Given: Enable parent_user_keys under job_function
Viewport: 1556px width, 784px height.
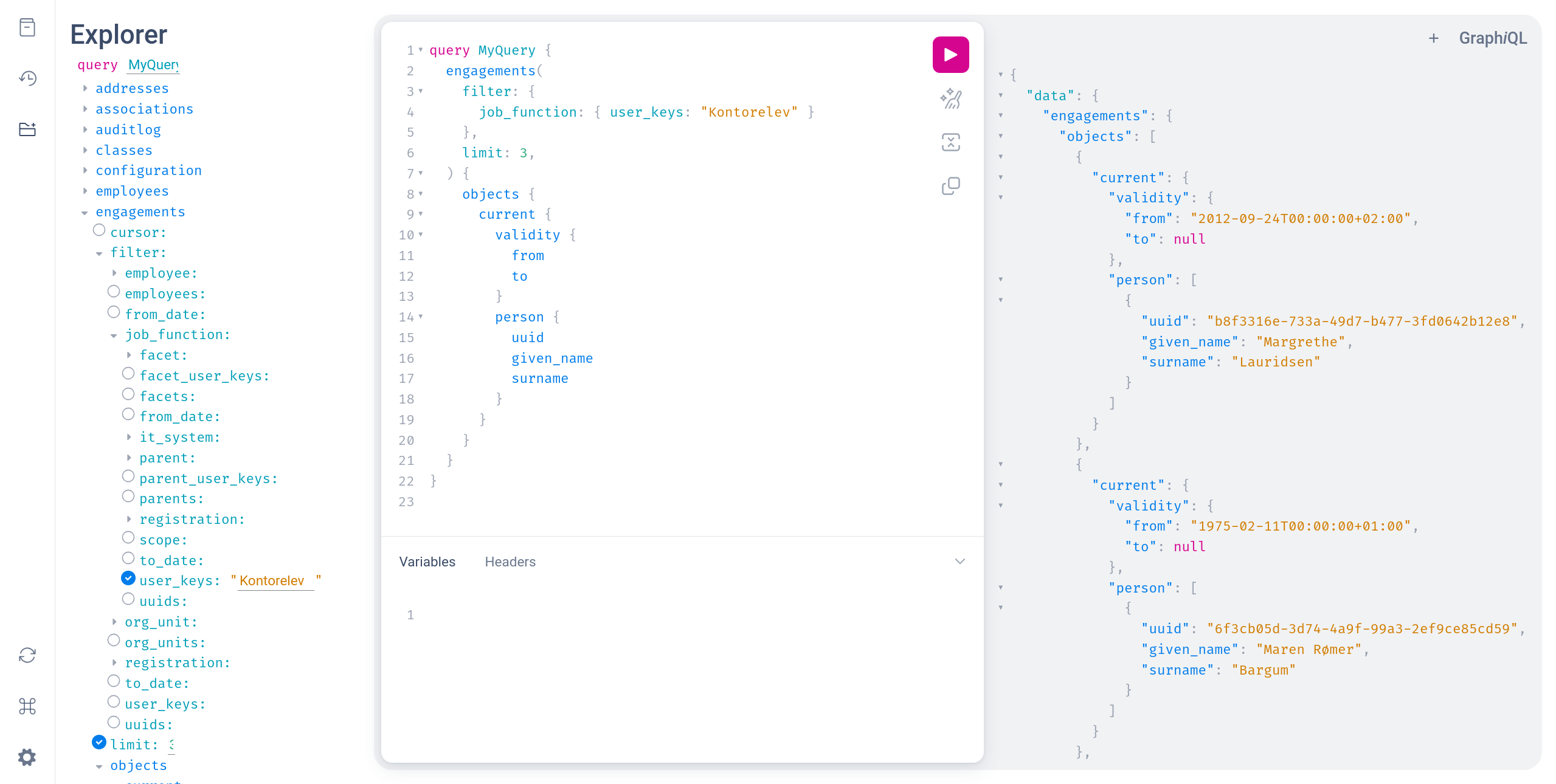Looking at the screenshot, I should point(128,476).
